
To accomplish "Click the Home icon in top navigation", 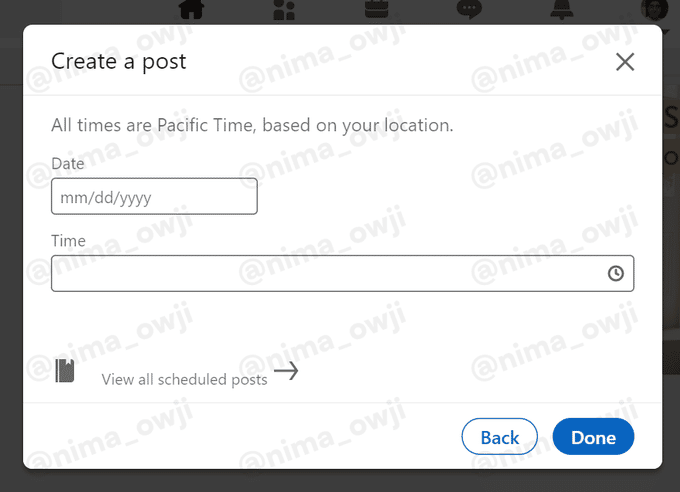I will [x=192, y=9].
